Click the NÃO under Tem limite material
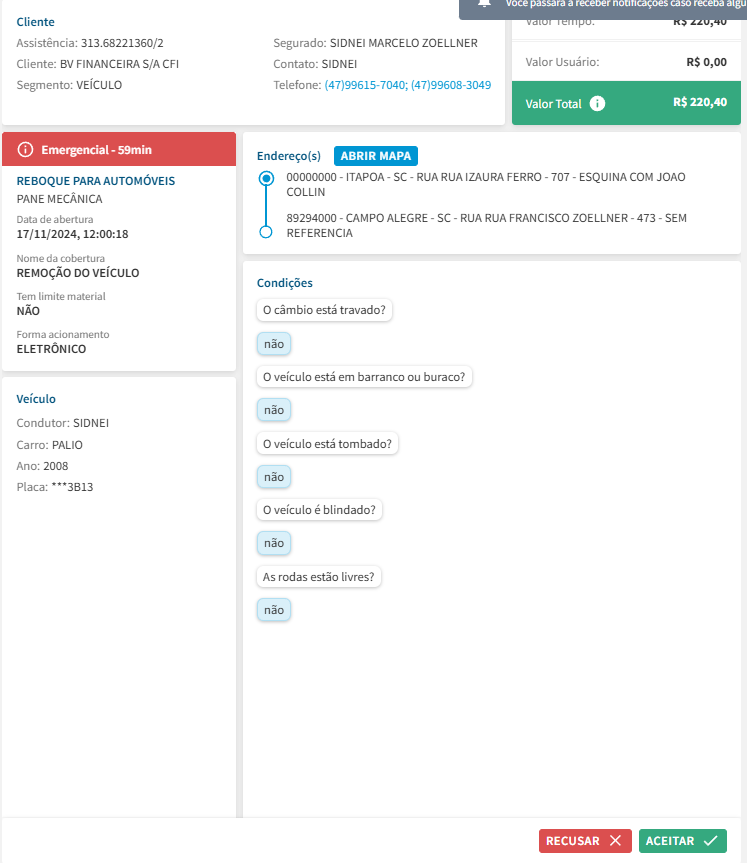The image size is (747, 863). click(x=28, y=311)
